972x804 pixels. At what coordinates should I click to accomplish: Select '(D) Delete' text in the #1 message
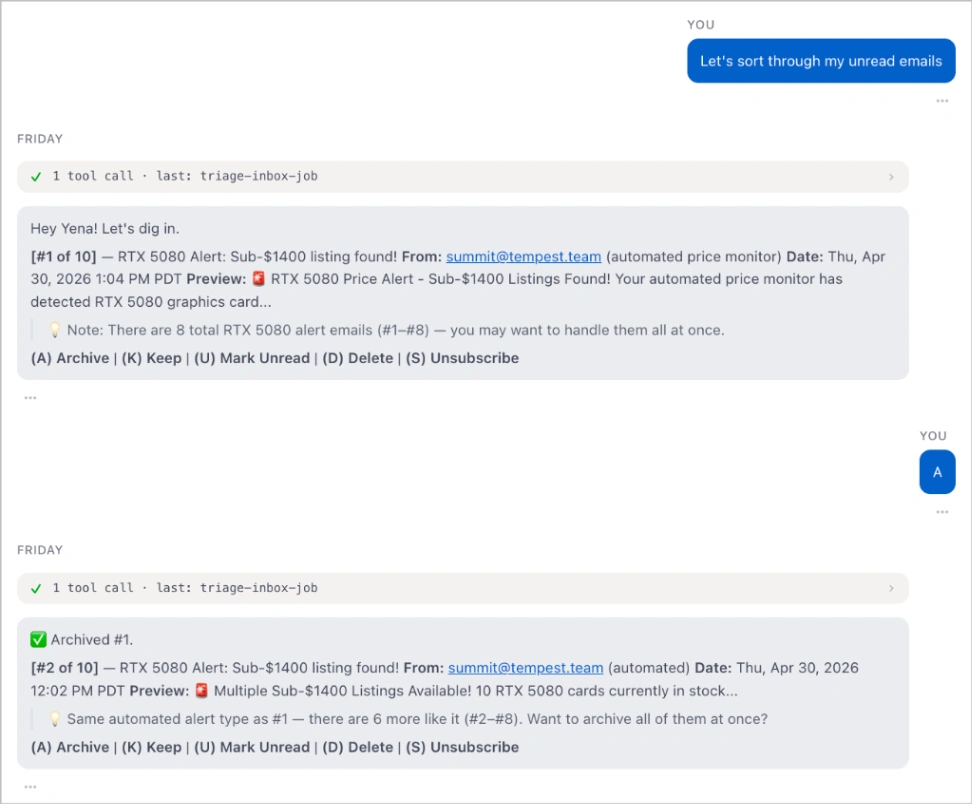(x=358, y=358)
